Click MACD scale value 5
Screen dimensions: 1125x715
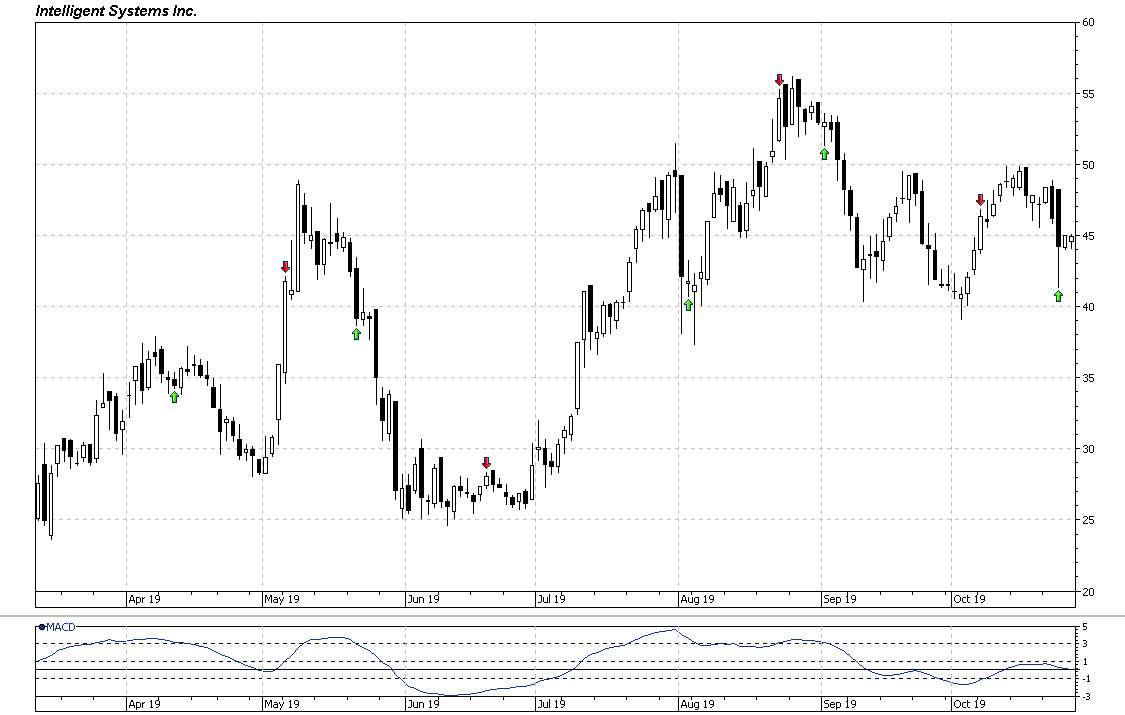click(1086, 628)
